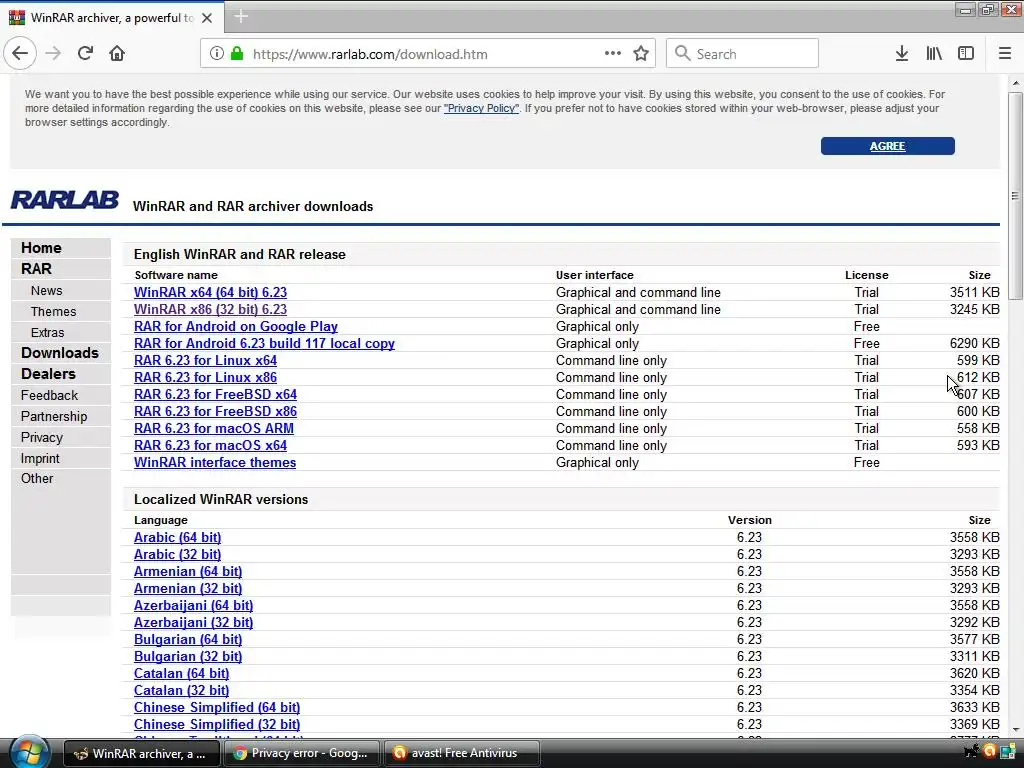Download Chinese Simplified (64 bit) version

coord(217,707)
